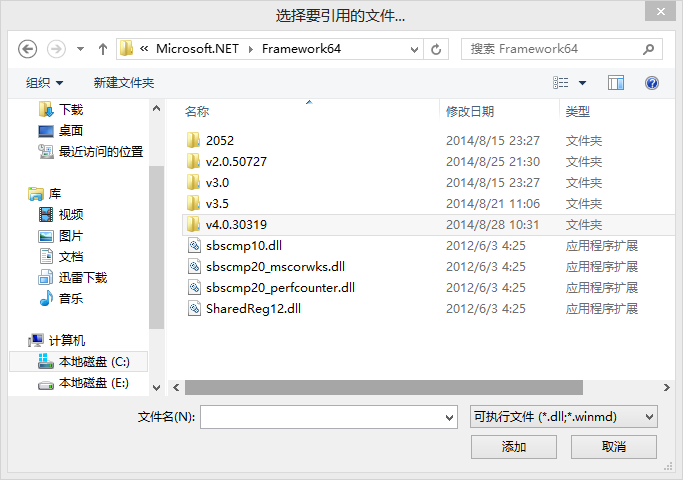
Task: Click sidebar scrollbar up arrow
Action: pyautogui.click(x=156, y=108)
